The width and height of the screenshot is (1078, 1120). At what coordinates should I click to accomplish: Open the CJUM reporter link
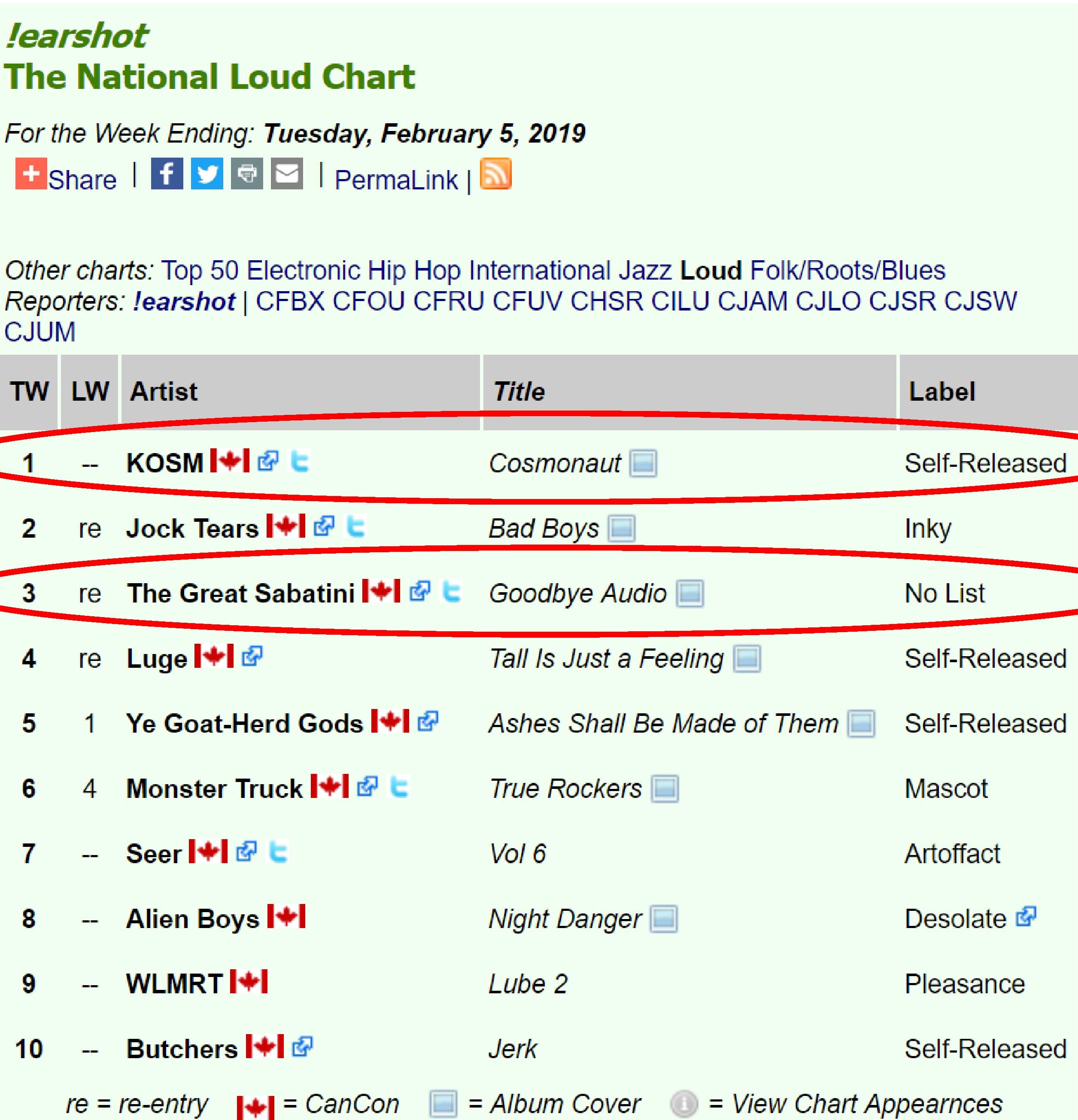pyautogui.click(x=40, y=332)
